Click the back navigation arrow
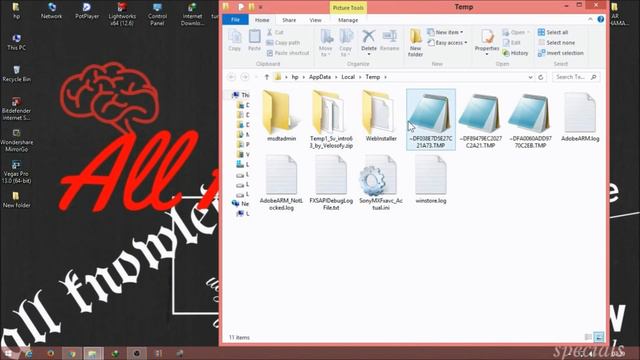Image resolution: width=640 pixels, height=360 pixels. [231, 77]
